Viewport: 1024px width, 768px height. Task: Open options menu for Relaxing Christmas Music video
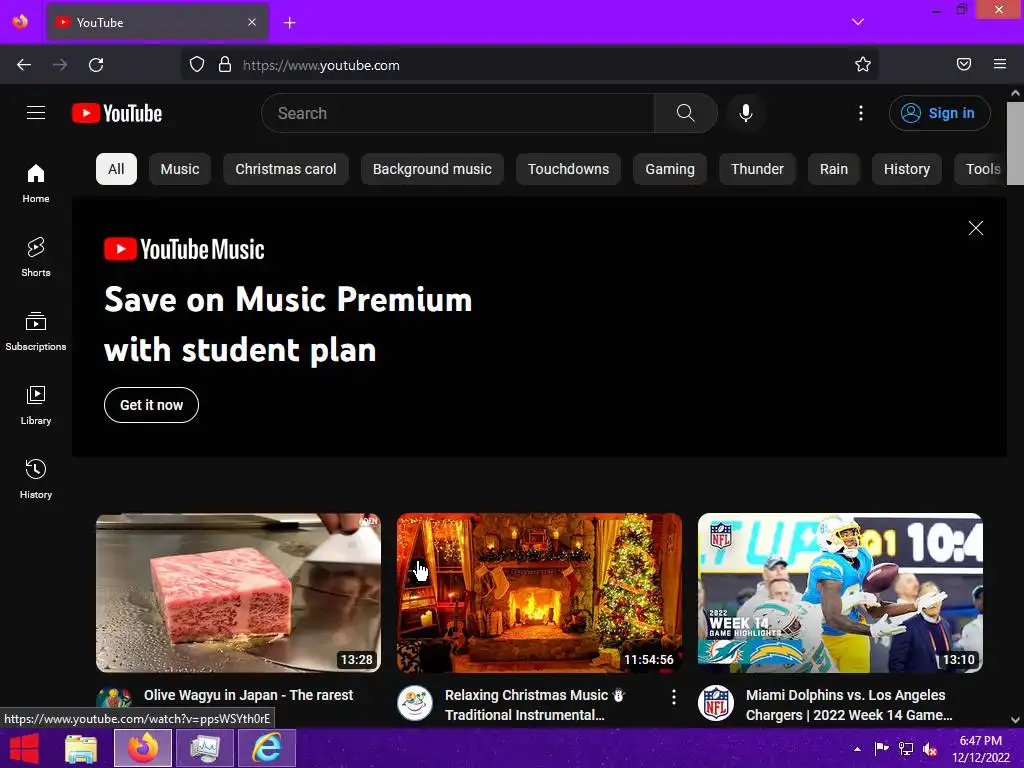[673, 697]
